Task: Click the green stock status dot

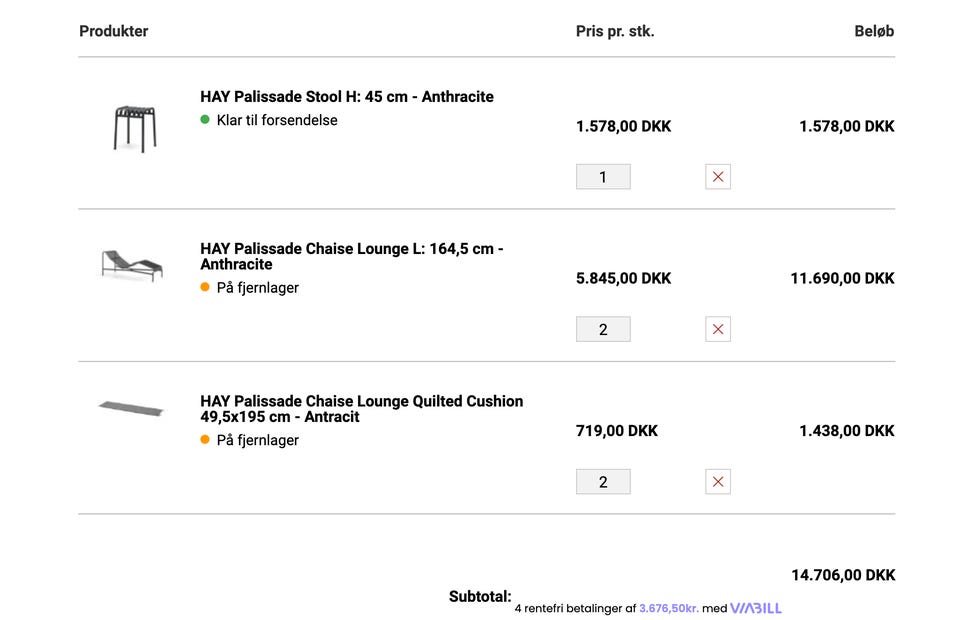Action: click(205, 120)
